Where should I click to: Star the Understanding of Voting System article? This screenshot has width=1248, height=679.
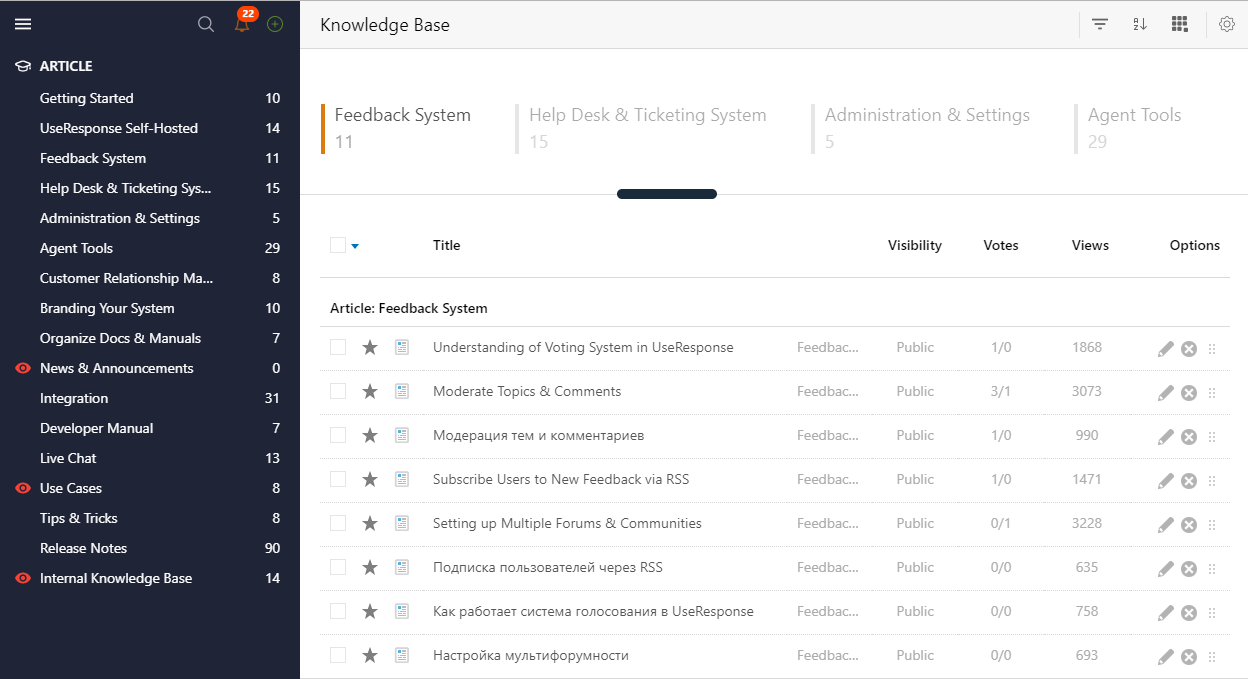[370, 347]
